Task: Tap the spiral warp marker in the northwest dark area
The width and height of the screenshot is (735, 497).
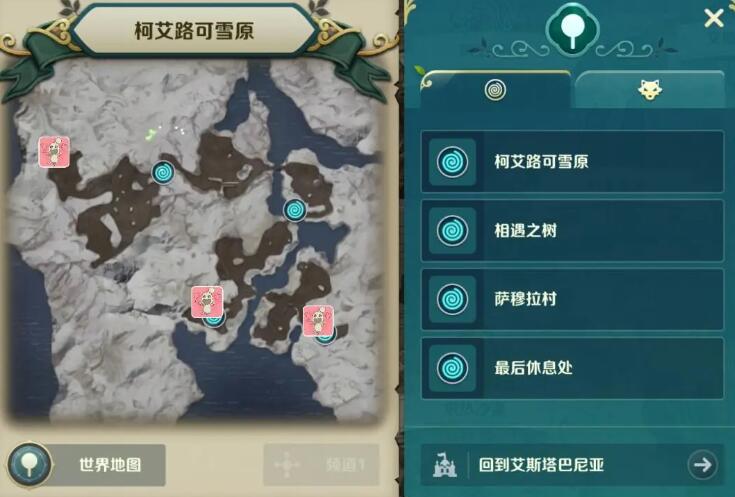Action: click(163, 173)
